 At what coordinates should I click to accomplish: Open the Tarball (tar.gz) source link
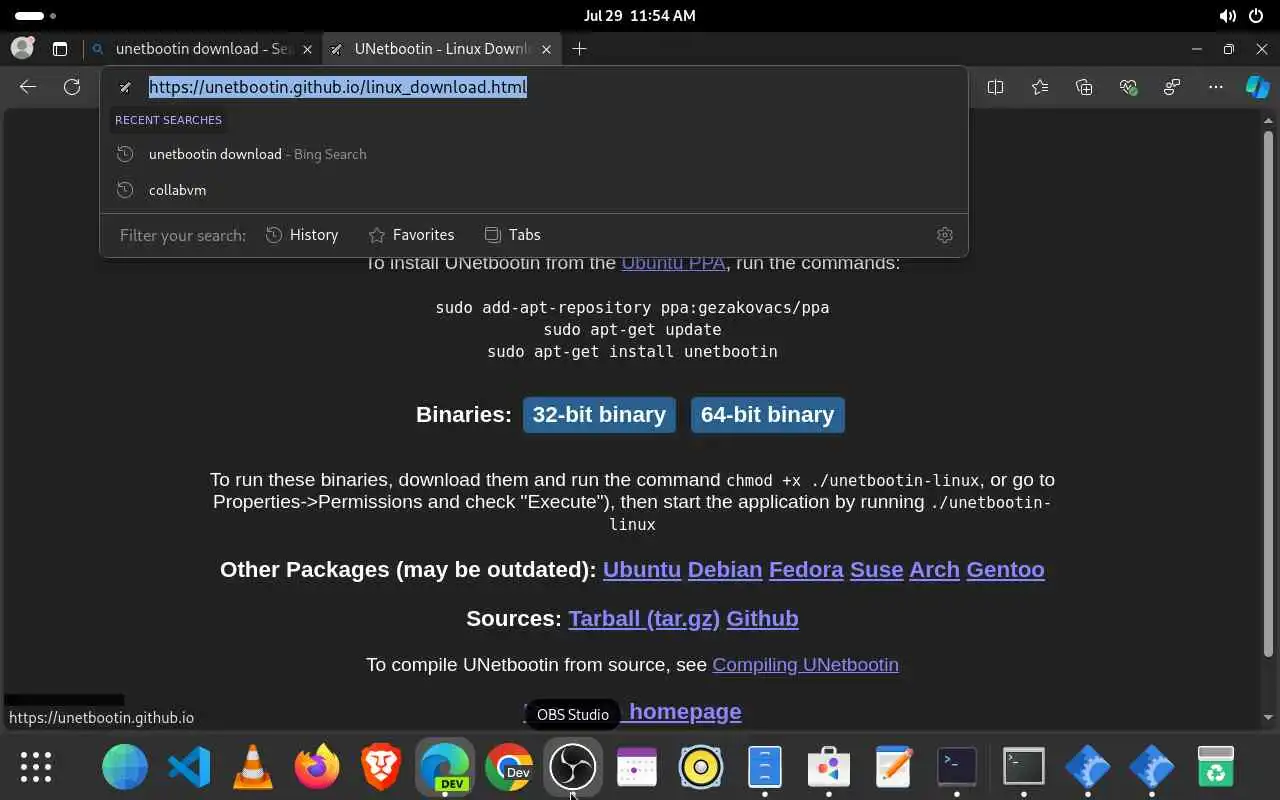[x=644, y=619]
